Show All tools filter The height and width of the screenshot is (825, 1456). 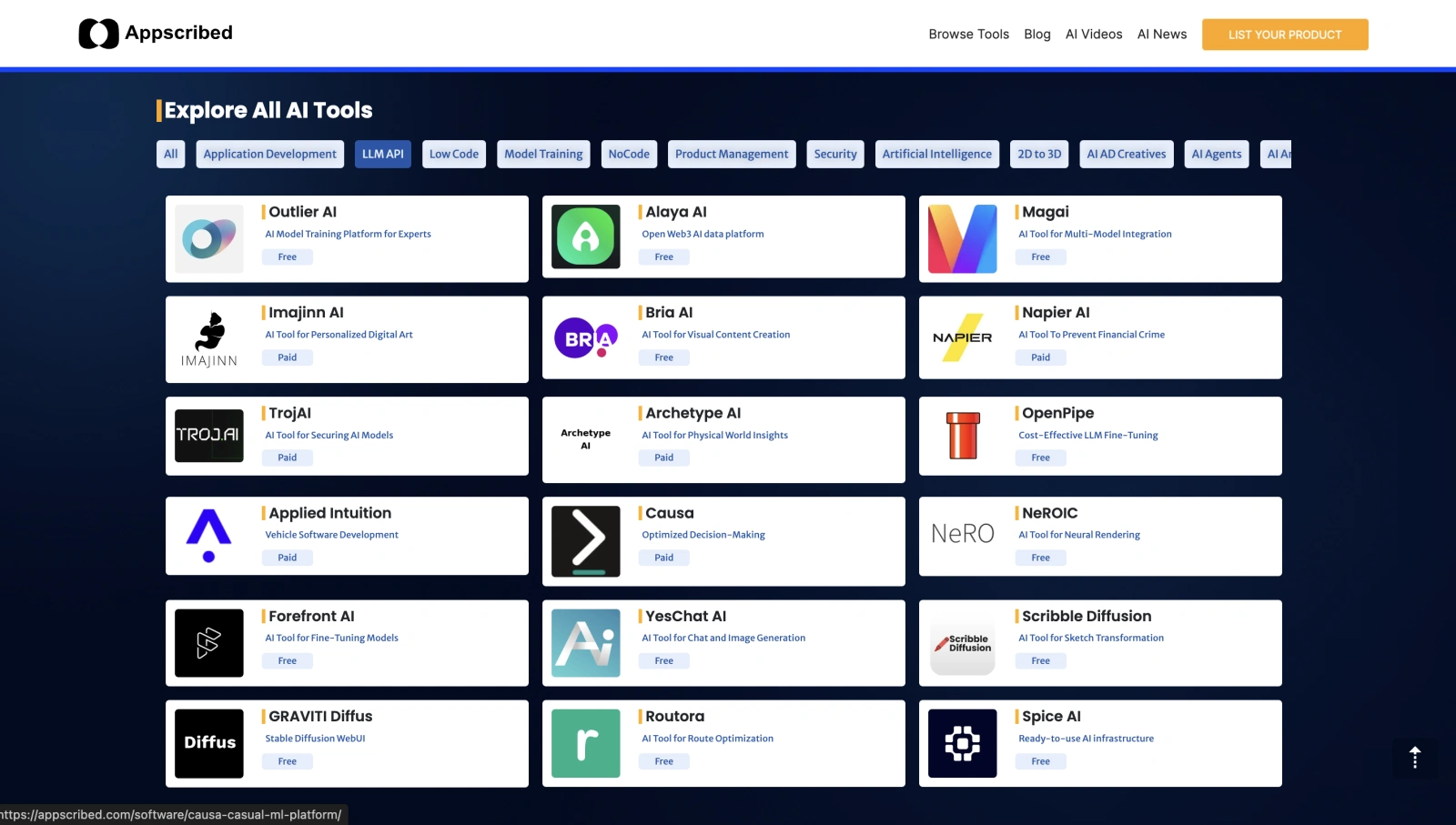click(171, 155)
